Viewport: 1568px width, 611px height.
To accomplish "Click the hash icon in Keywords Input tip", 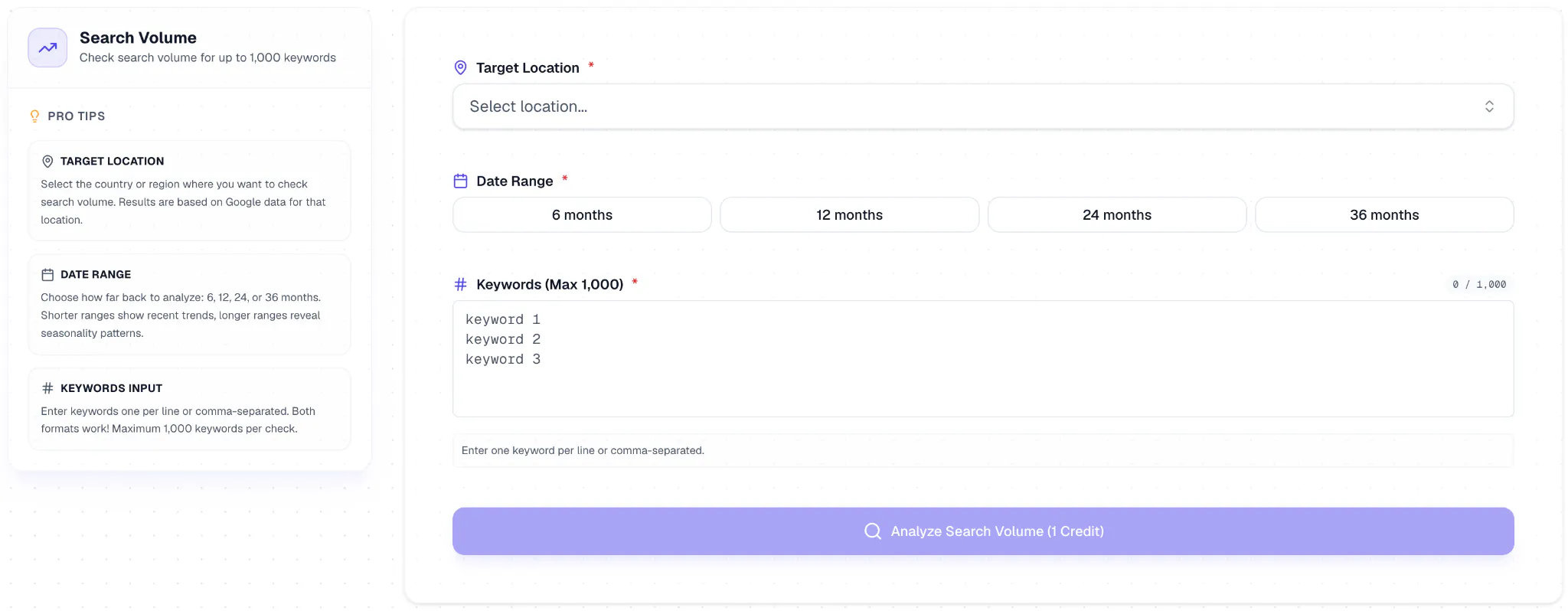I will click(47, 388).
